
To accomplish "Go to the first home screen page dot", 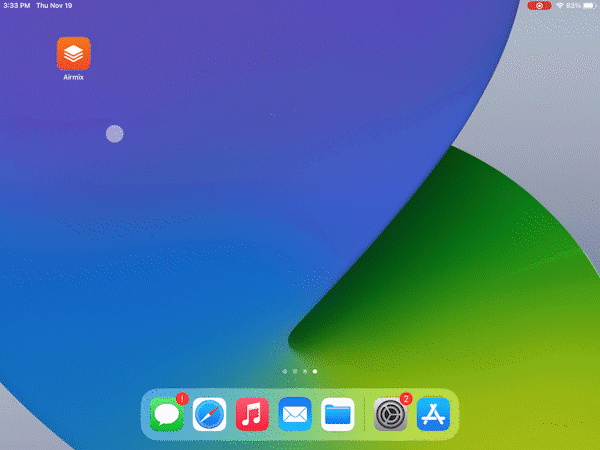I will [285, 371].
